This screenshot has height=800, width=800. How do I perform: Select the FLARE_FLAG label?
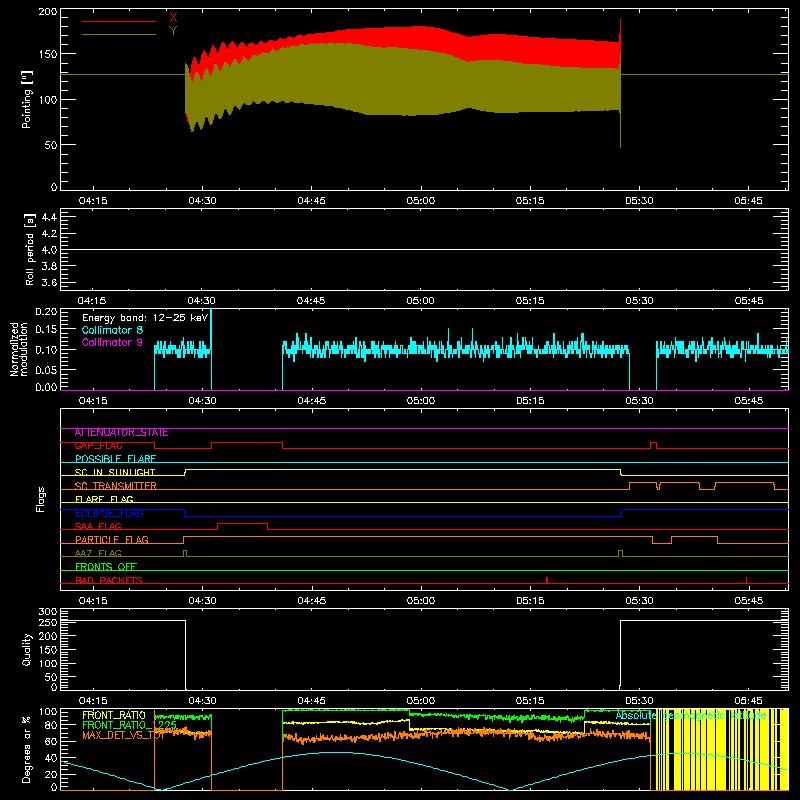pos(104,499)
